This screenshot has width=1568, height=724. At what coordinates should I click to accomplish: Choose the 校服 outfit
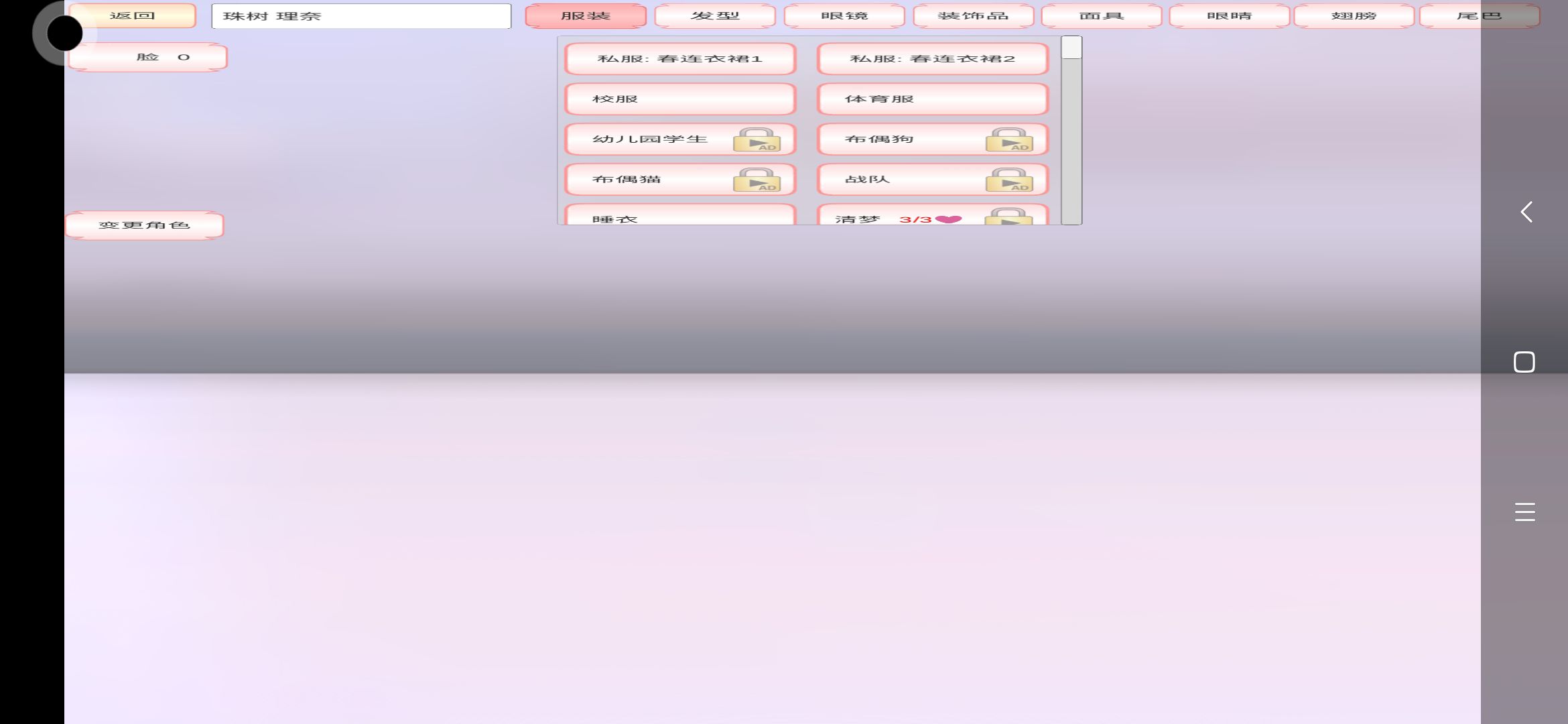(680, 99)
